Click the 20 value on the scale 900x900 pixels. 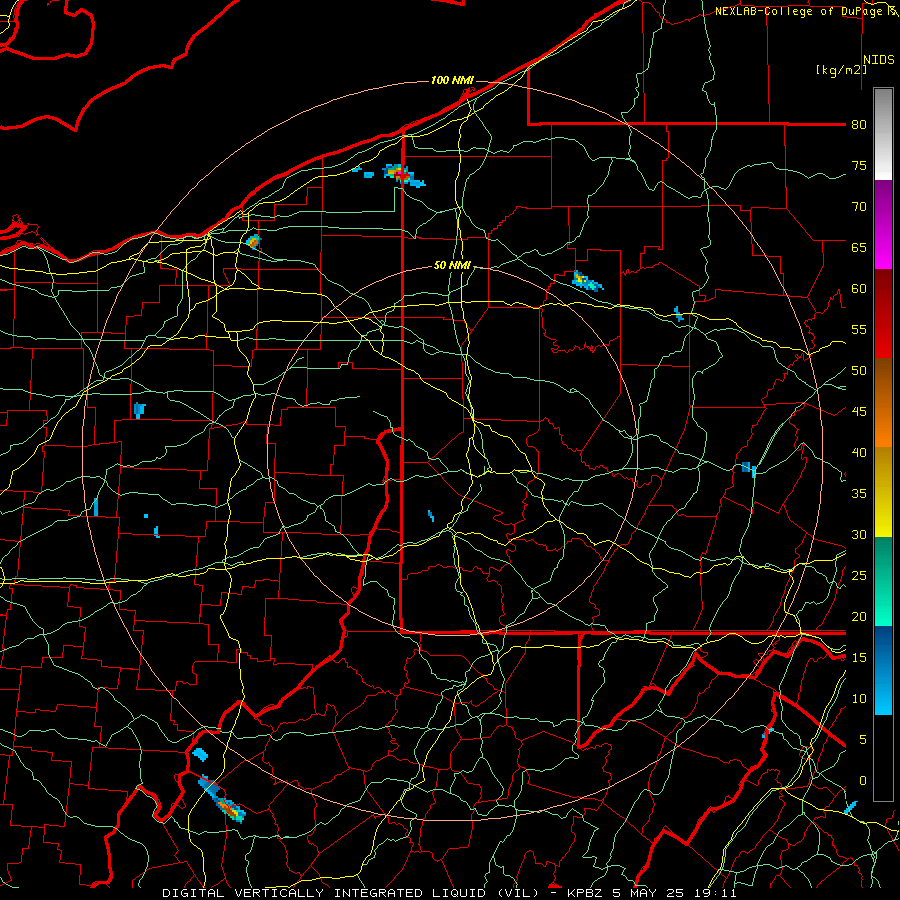pyautogui.click(x=859, y=616)
